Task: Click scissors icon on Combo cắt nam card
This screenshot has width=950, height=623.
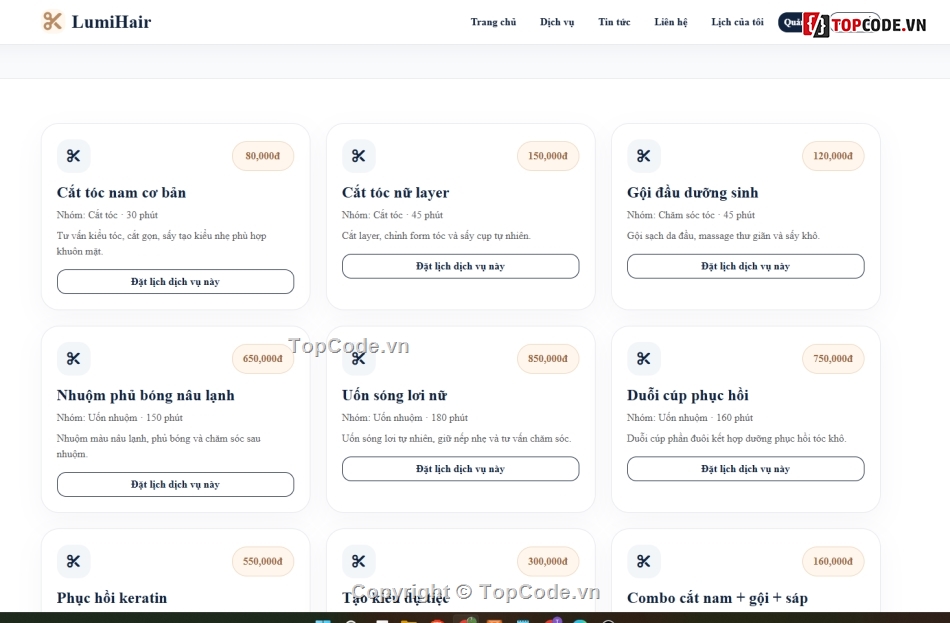Action: click(643, 561)
